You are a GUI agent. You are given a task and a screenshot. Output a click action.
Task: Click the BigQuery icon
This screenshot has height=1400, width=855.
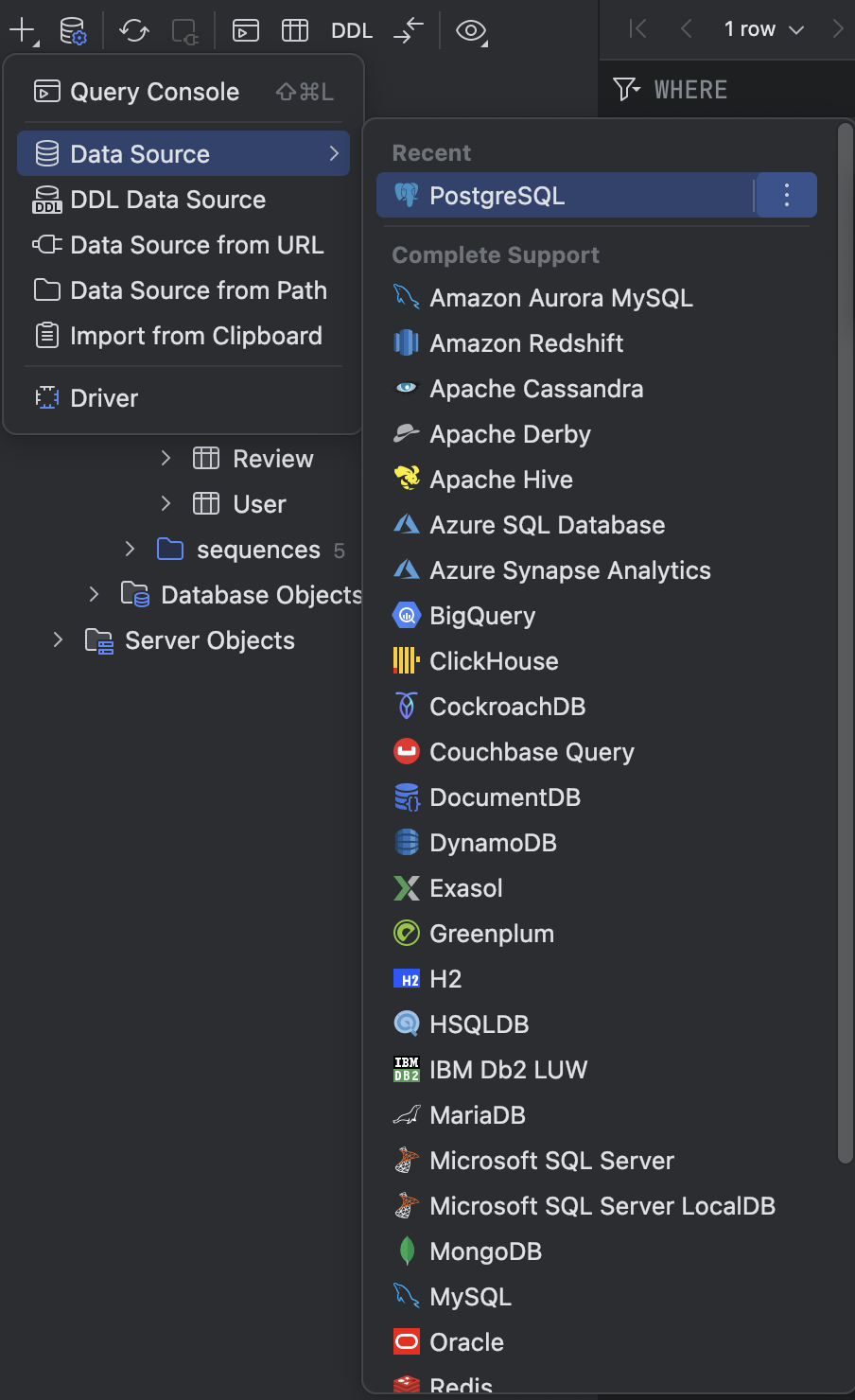tap(407, 615)
